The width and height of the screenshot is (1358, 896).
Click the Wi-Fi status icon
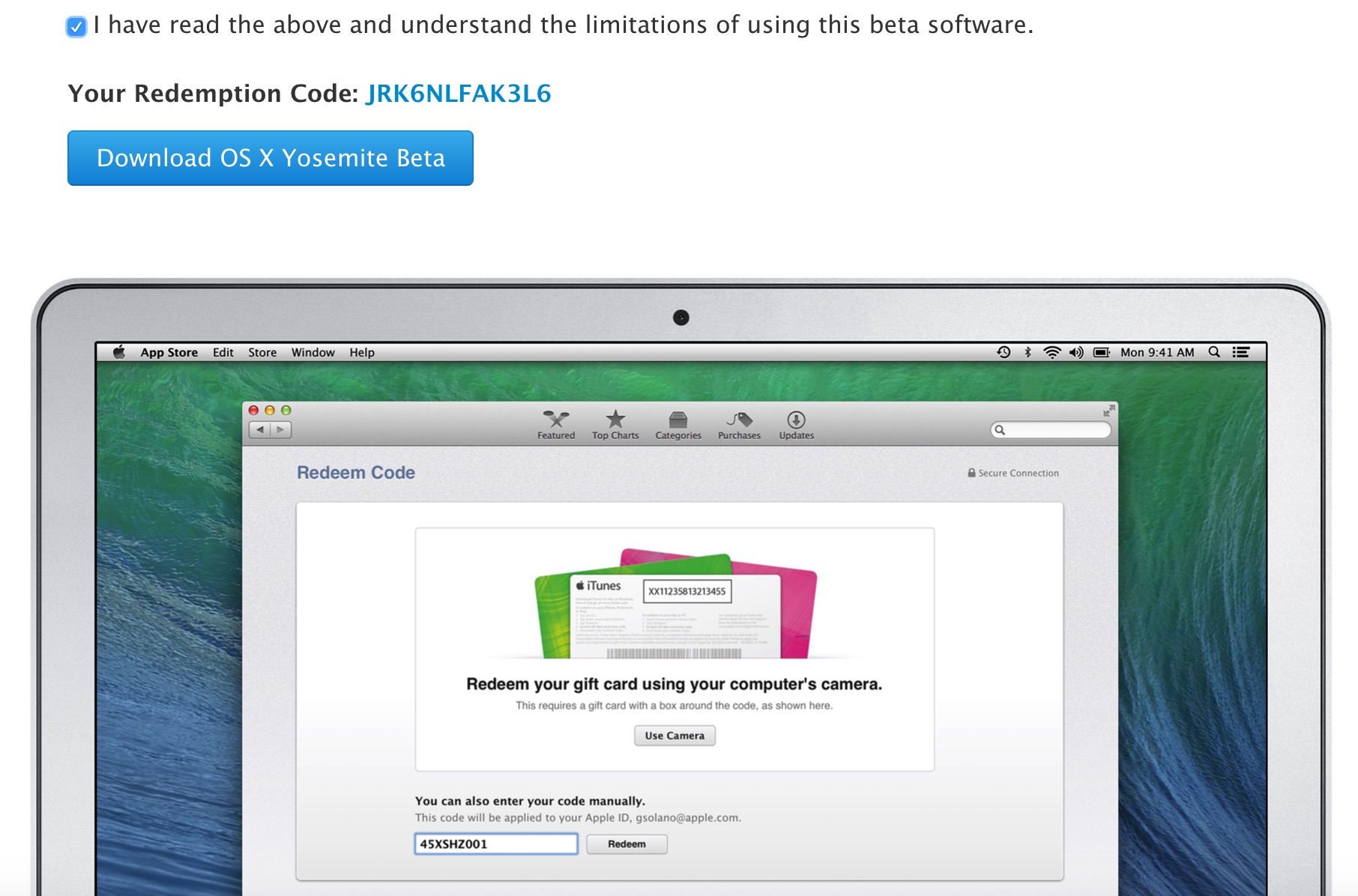click(1052, 352)
